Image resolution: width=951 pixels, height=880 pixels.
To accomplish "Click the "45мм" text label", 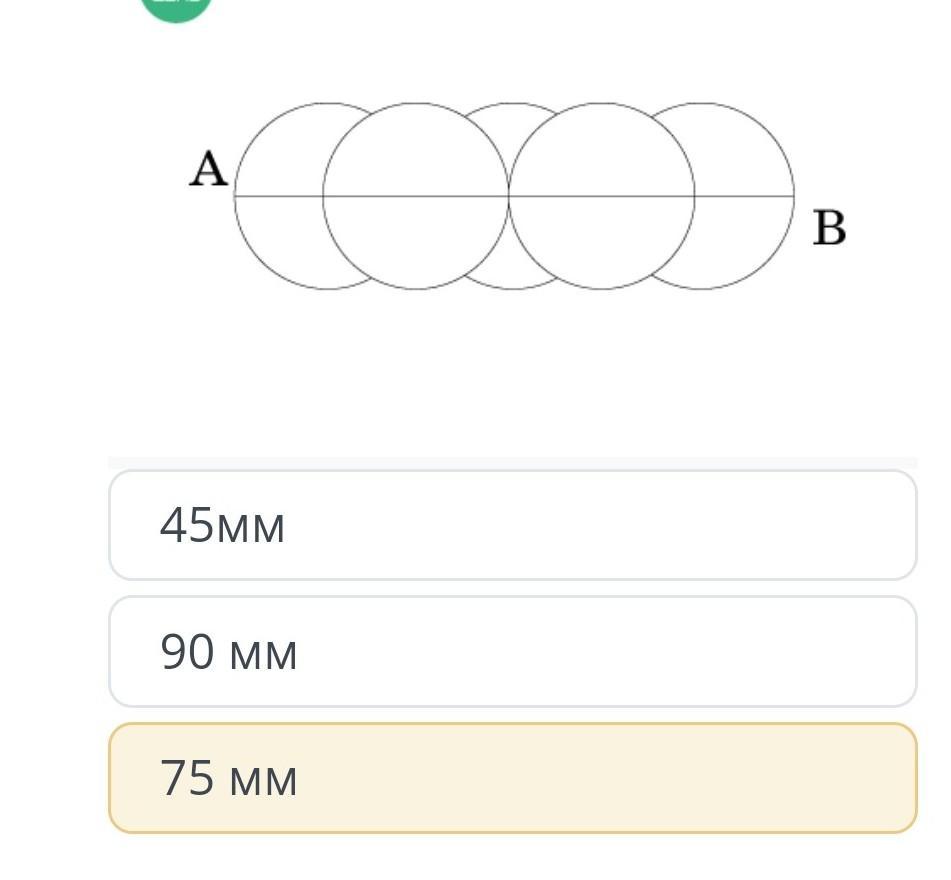I will click(222, 526).
